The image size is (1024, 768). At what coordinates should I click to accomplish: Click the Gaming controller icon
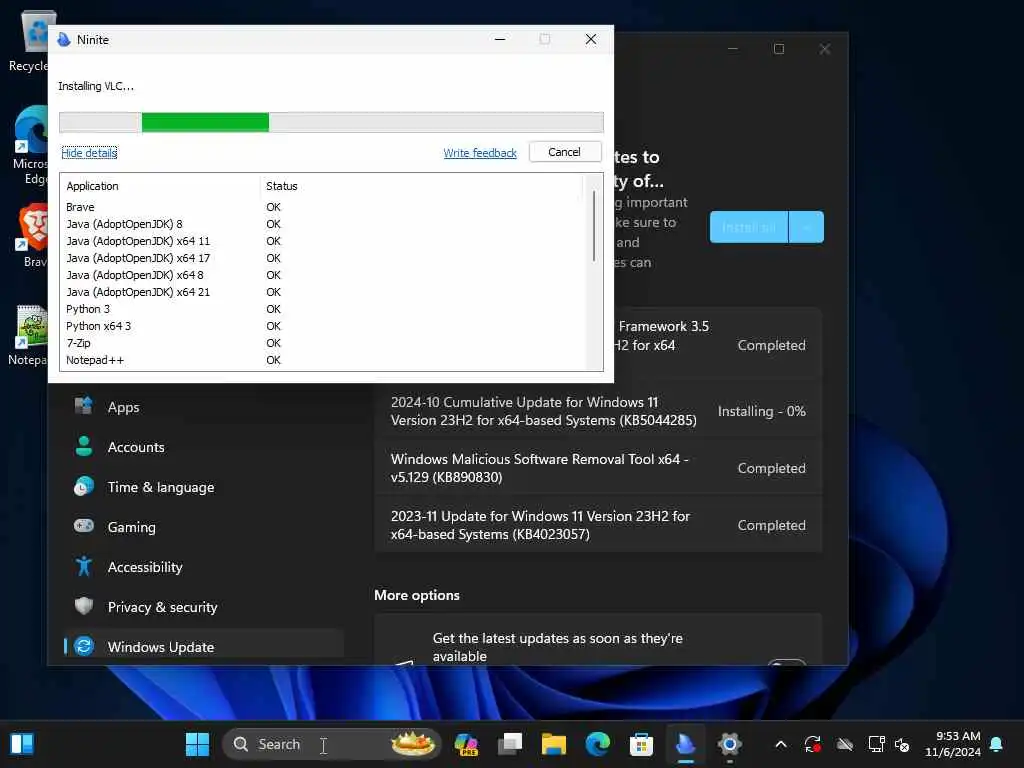[84, 526]
